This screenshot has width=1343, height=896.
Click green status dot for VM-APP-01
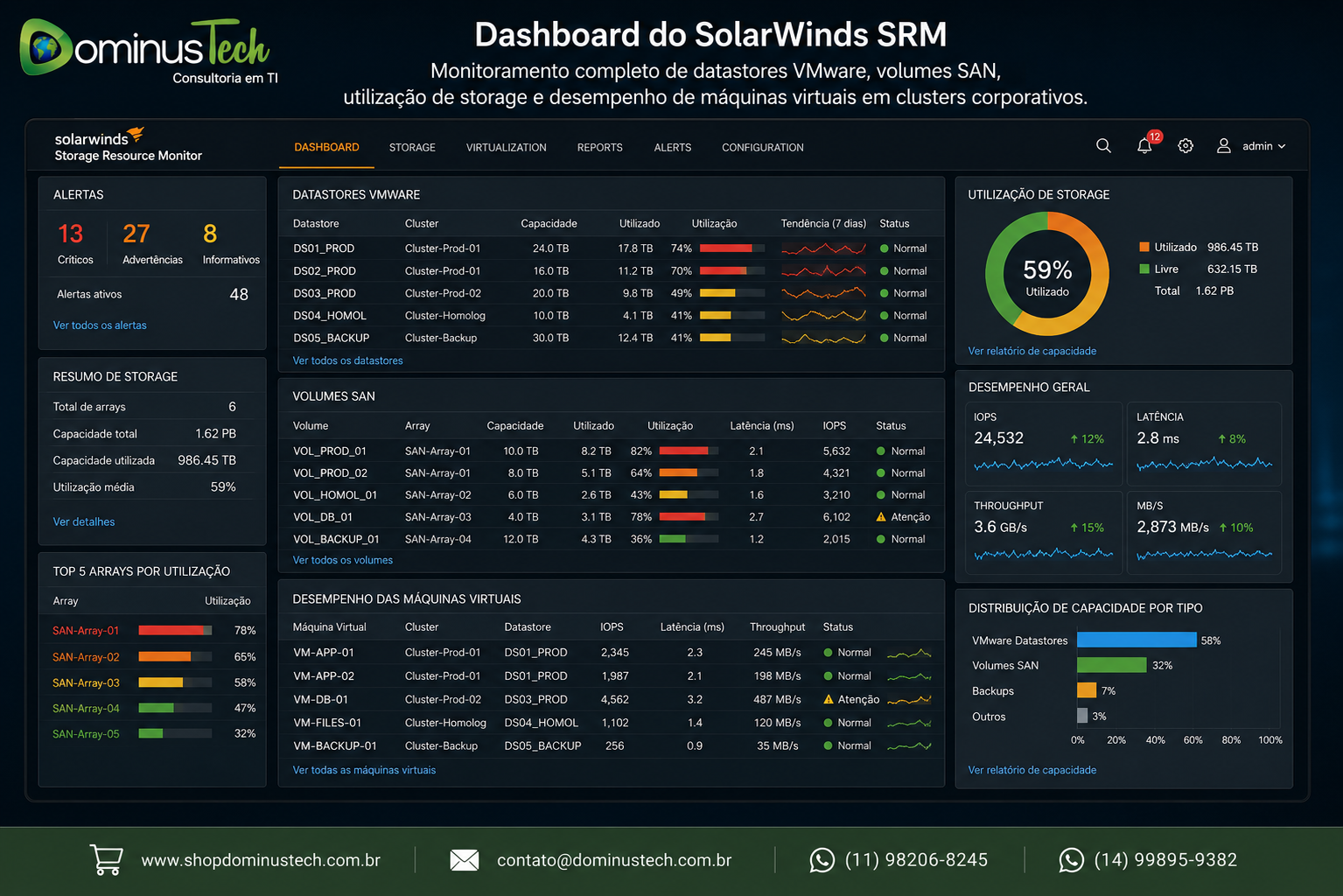pos(829,653)
